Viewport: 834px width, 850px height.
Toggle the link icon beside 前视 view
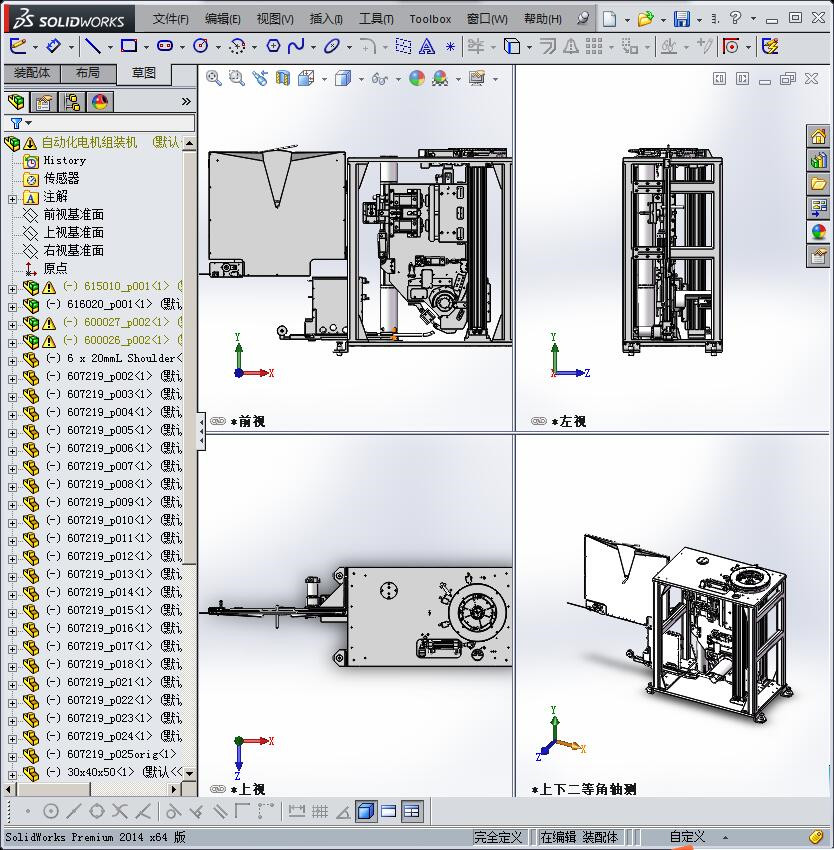(x=218, y=422)
